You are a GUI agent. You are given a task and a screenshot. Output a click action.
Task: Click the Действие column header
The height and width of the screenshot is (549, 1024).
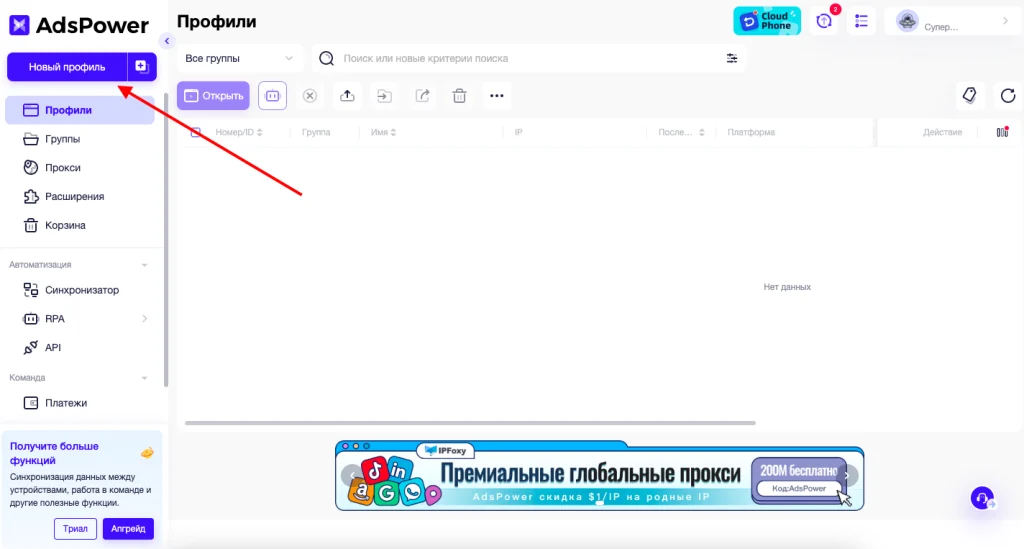coord(942,132)
